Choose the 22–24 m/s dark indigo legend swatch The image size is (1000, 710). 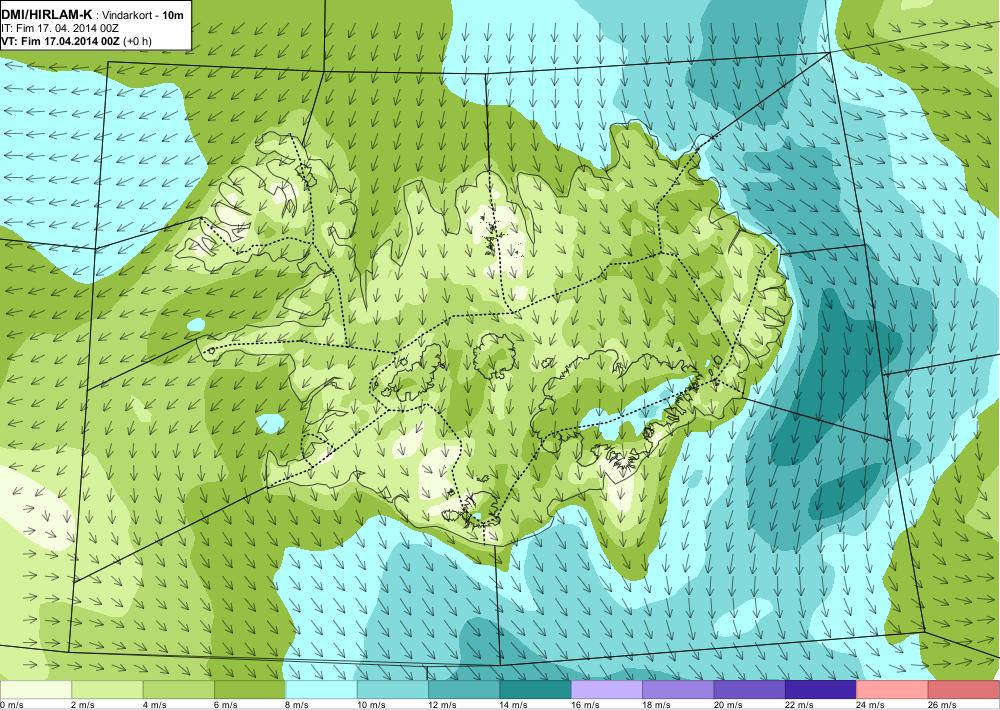(821, 690)
